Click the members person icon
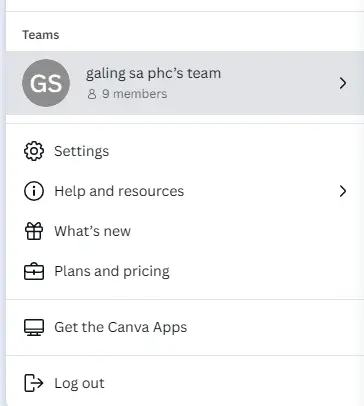Viewport: 364px width, 406px height. point(92,94)
